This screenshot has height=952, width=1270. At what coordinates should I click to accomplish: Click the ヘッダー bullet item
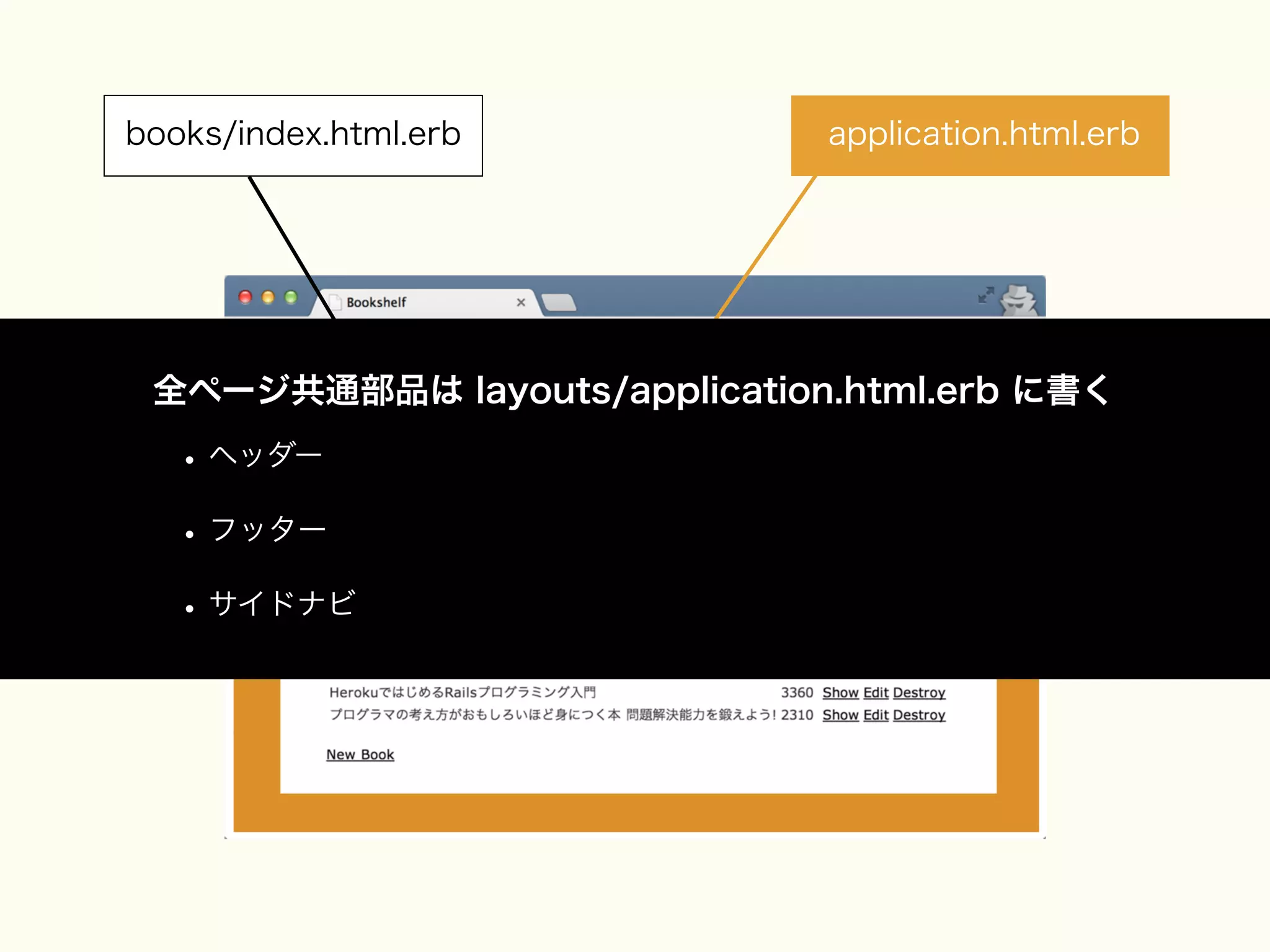pyautogui.click(x=265, y=454)
